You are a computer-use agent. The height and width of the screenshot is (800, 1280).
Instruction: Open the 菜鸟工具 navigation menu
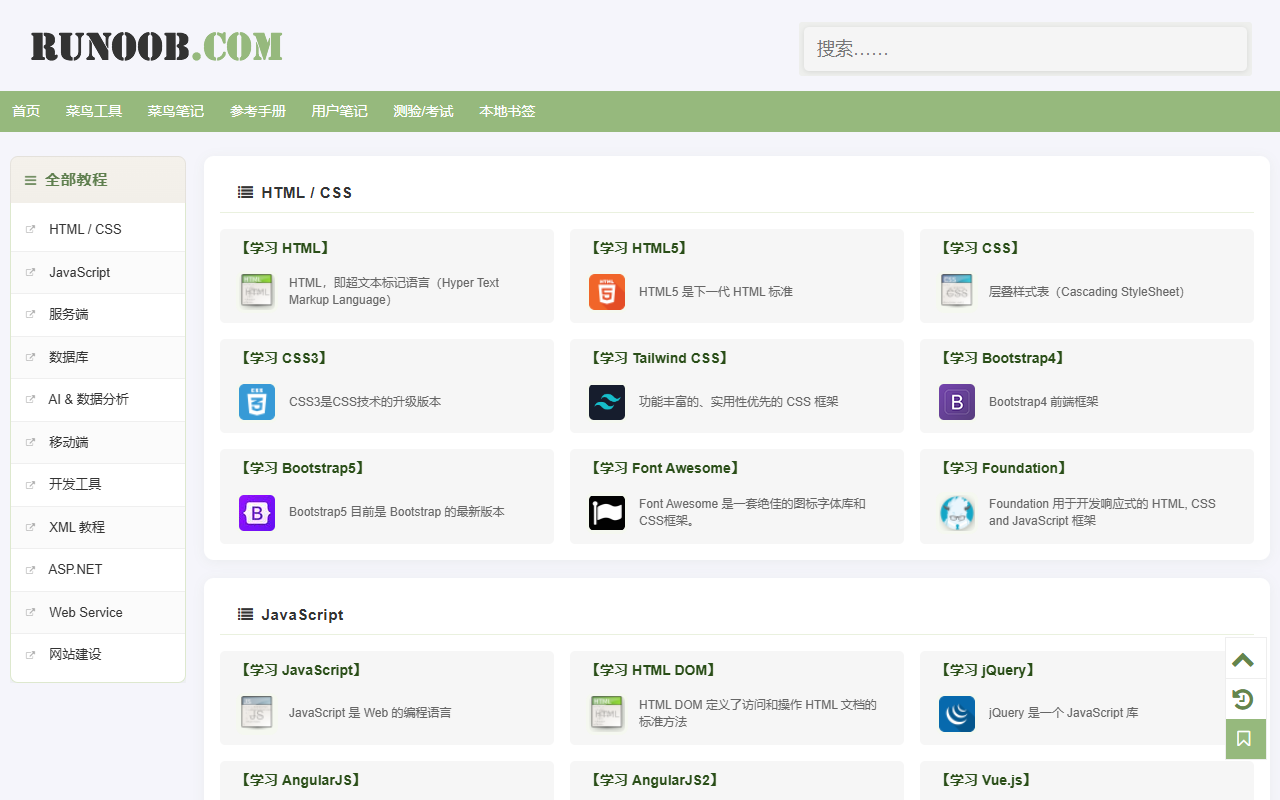94,111
